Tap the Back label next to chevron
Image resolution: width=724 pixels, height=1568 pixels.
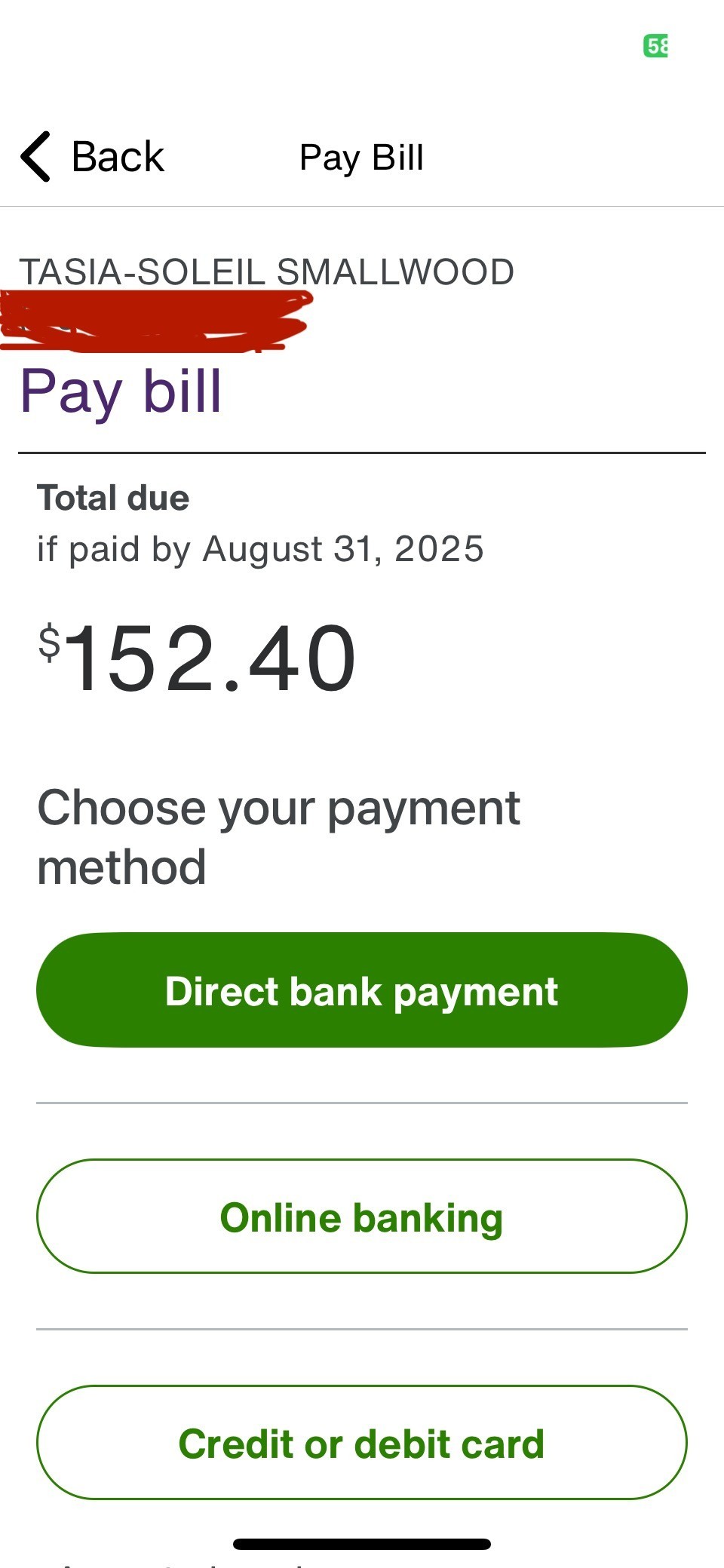(117, 156)
